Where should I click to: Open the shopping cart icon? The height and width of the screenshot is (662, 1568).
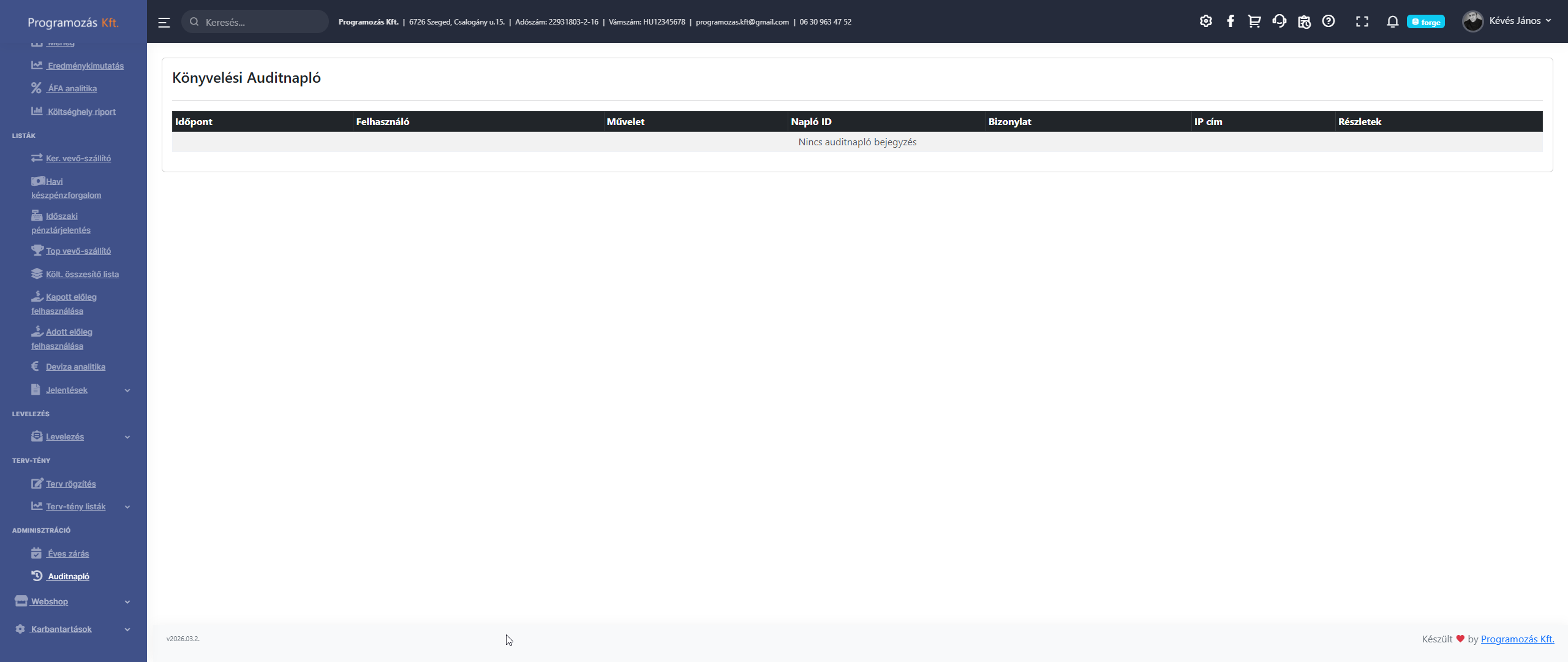coord(1254,21)
